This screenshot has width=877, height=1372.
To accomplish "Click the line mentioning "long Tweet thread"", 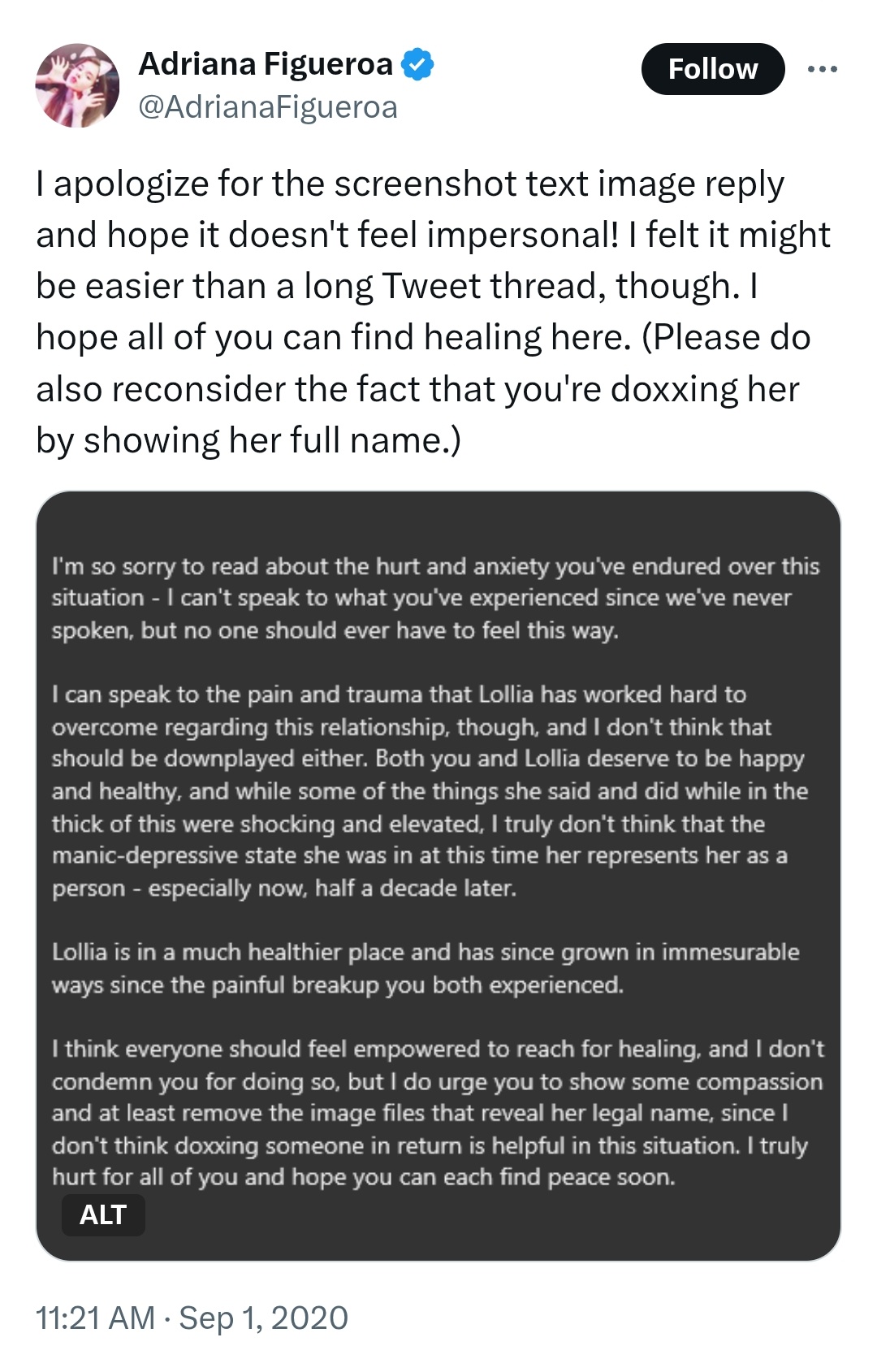I will tap(397, 287).
